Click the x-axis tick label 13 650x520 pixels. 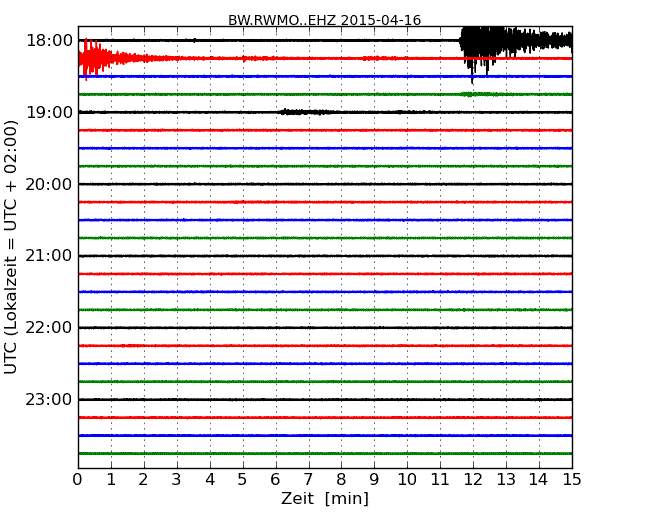[506, 480]
